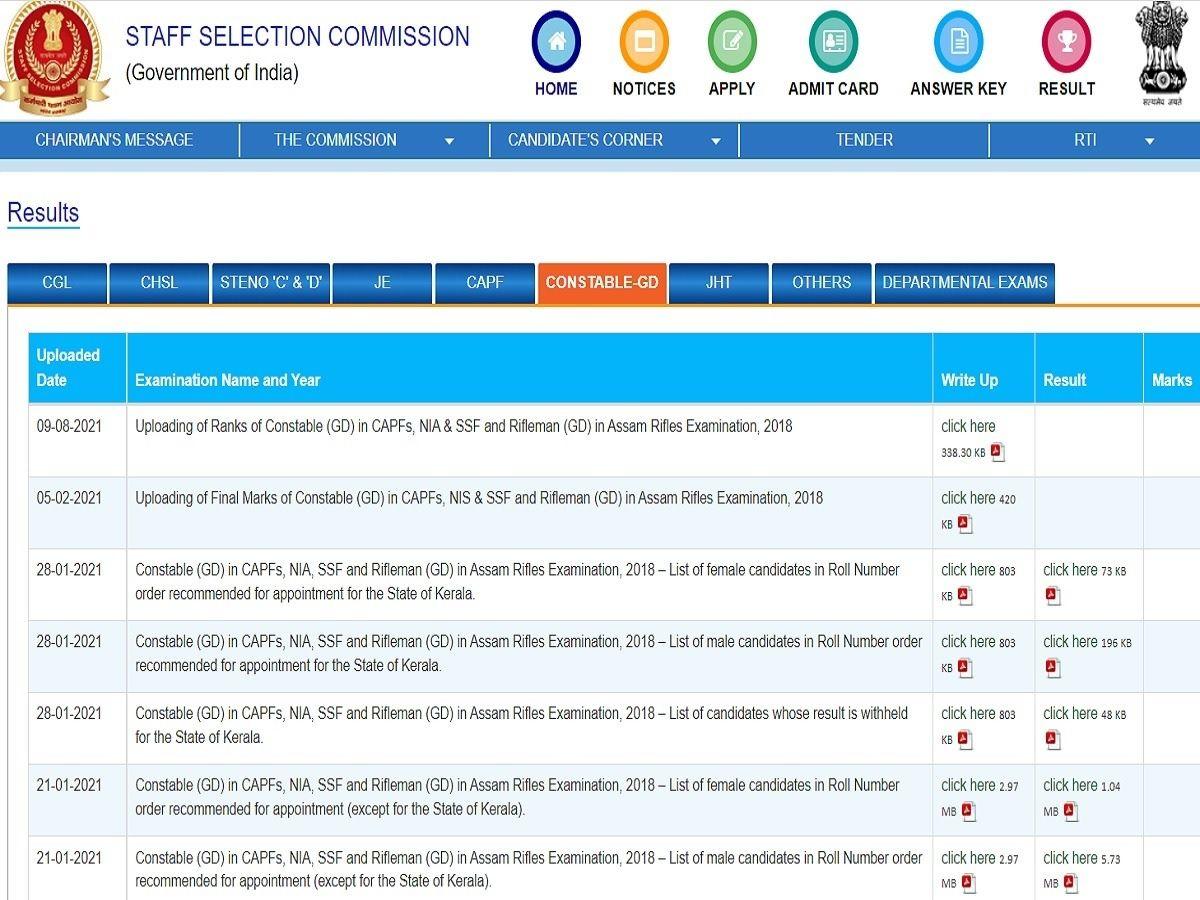Switch to the STENO 'C' & 'D' tab
Viewport: 1200px width, 900px height.
271,283
